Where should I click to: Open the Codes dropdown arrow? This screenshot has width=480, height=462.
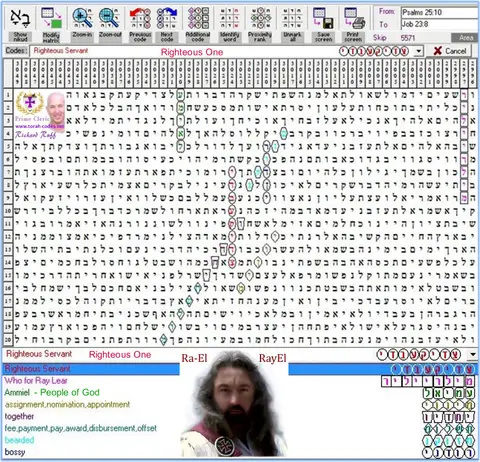coord(418,51)
